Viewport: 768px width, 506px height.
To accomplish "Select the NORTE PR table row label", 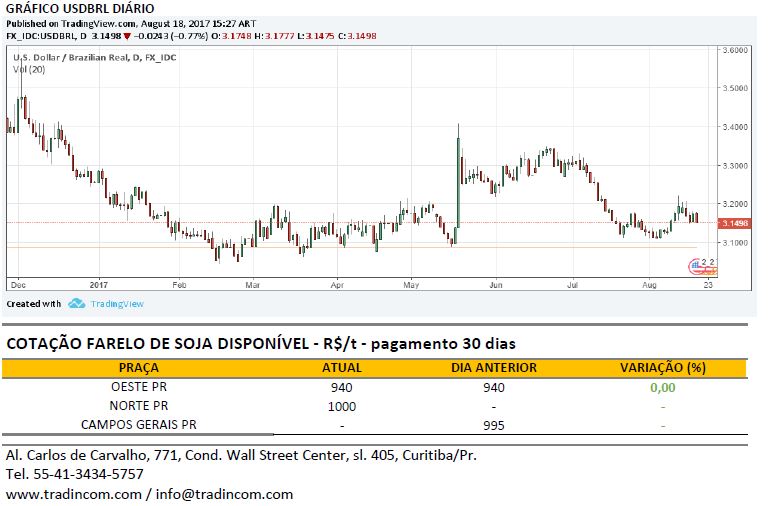I will [x=138, y=406].
